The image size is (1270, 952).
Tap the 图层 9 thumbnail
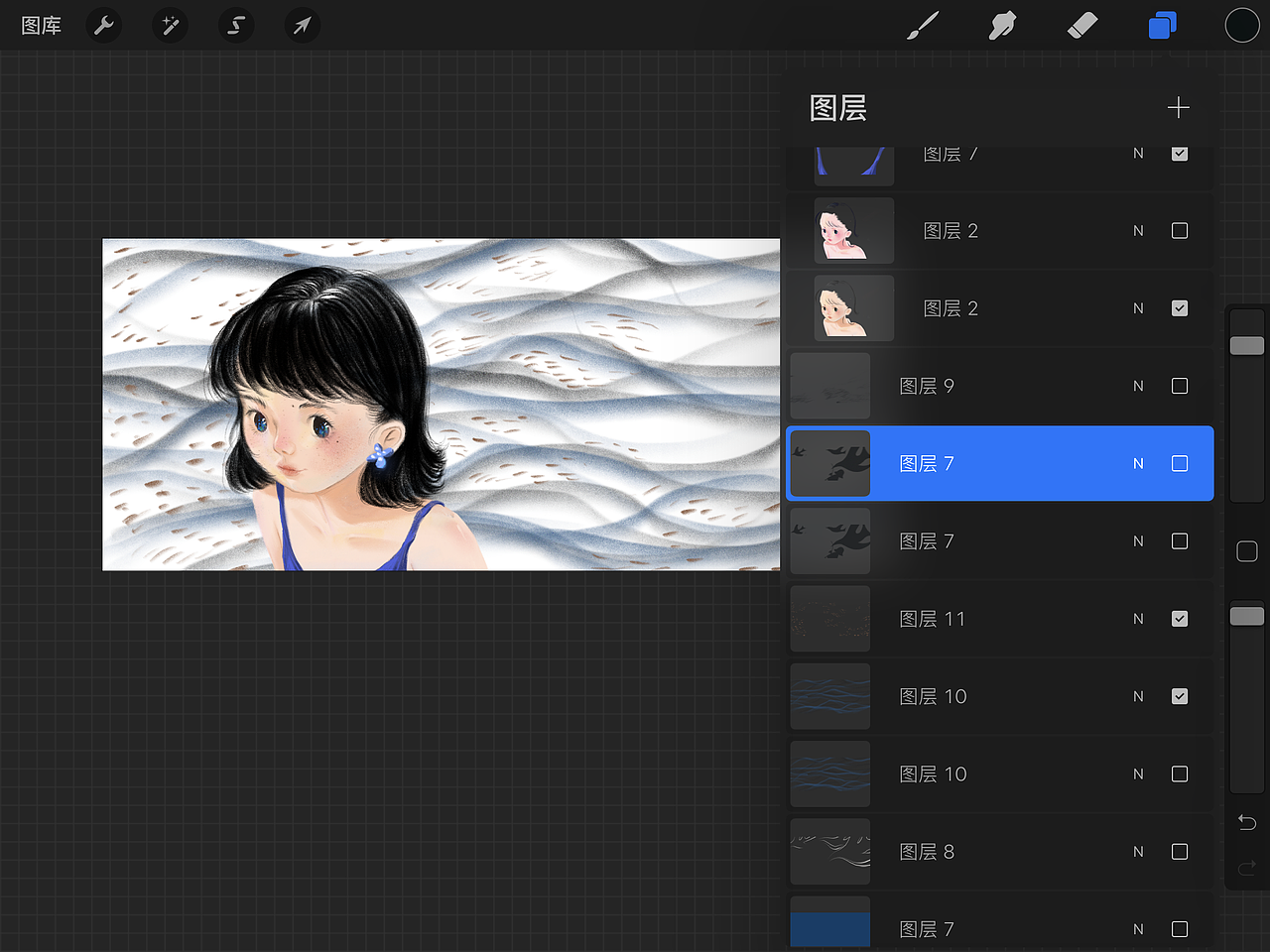830,386
